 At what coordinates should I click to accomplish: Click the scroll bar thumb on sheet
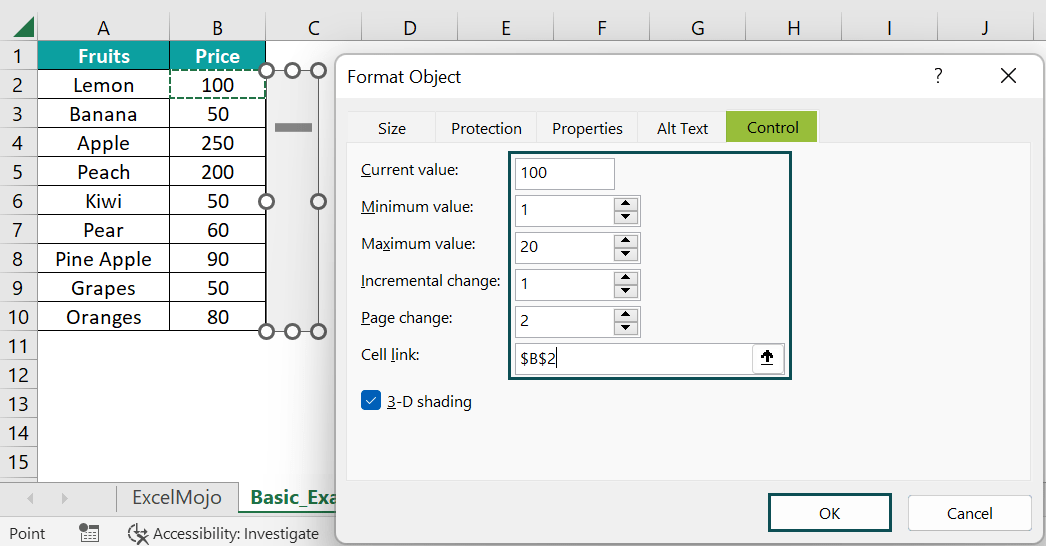293,127
